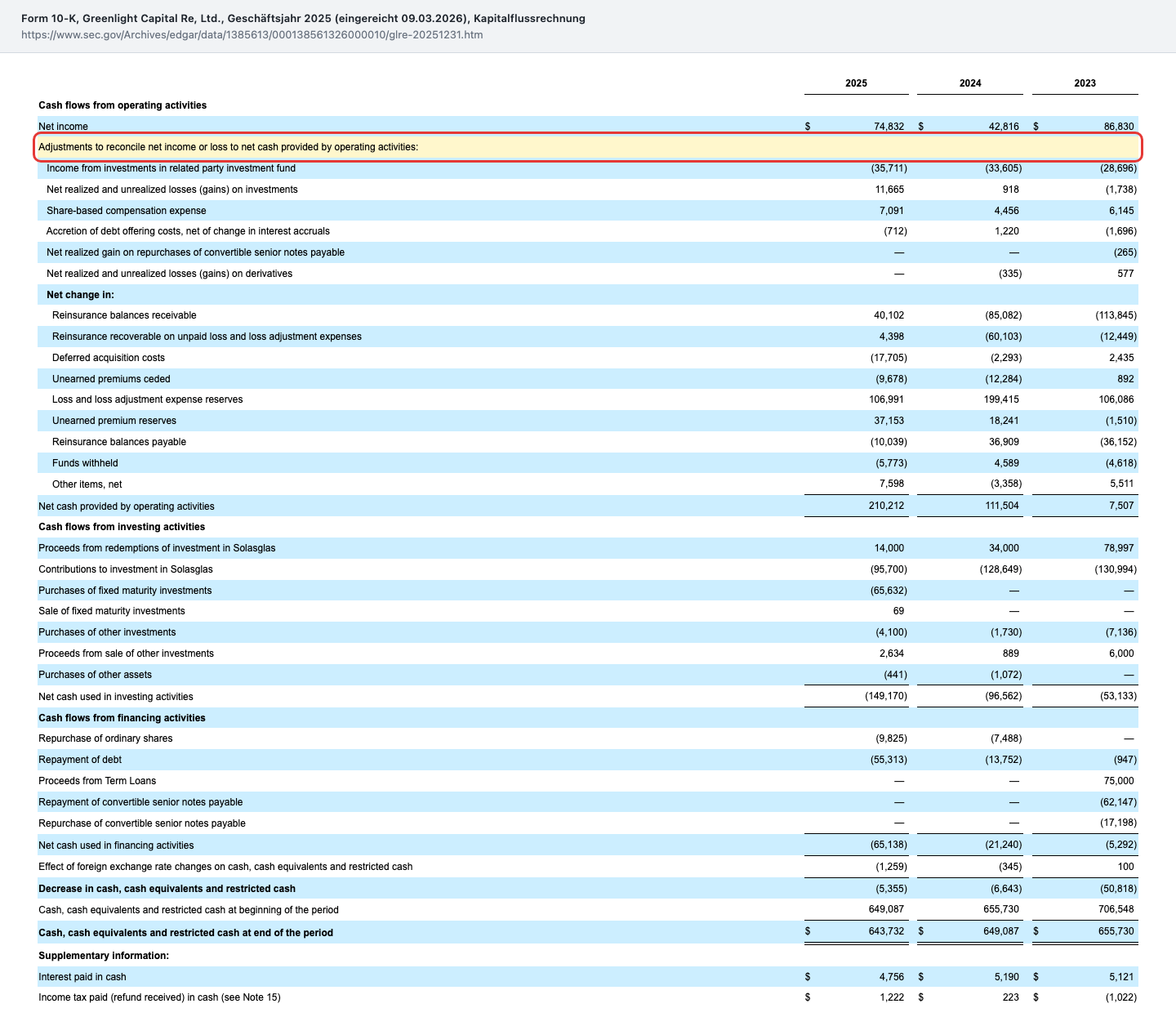1176x1026 pixels.
Task: Click 'Repayment of debt' label
Action: point(80,760)
